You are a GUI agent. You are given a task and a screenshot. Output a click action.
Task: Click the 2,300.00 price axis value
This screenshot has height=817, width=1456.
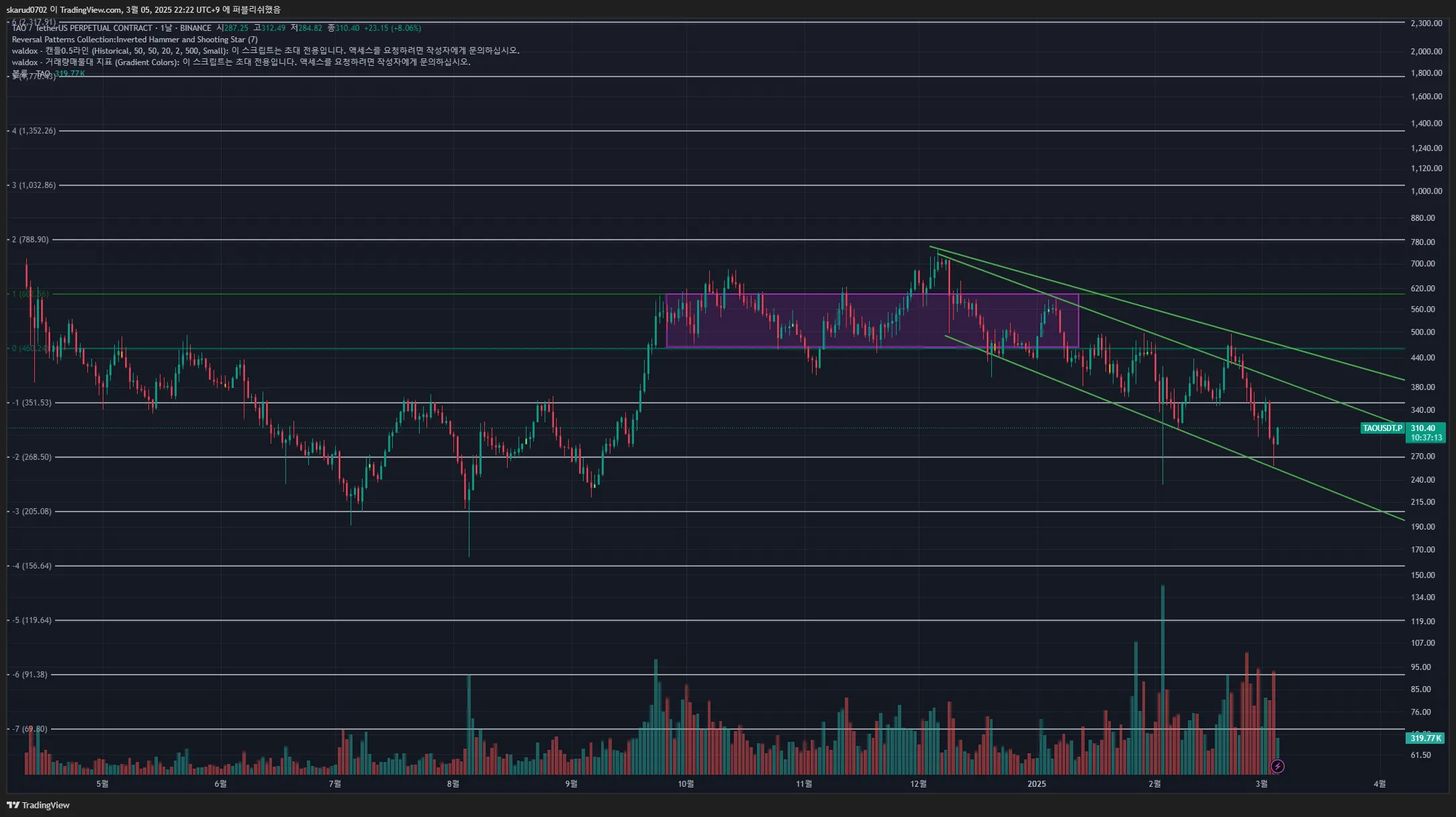tap(1426, 23)
